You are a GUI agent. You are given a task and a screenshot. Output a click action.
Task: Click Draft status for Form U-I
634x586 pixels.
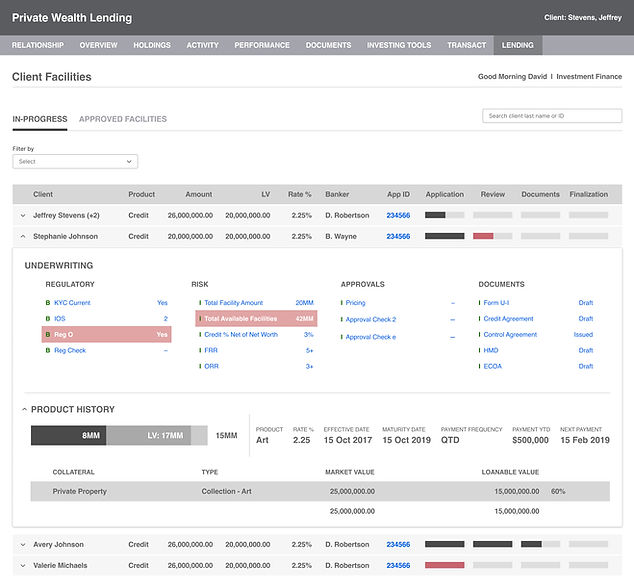point(585,303)
